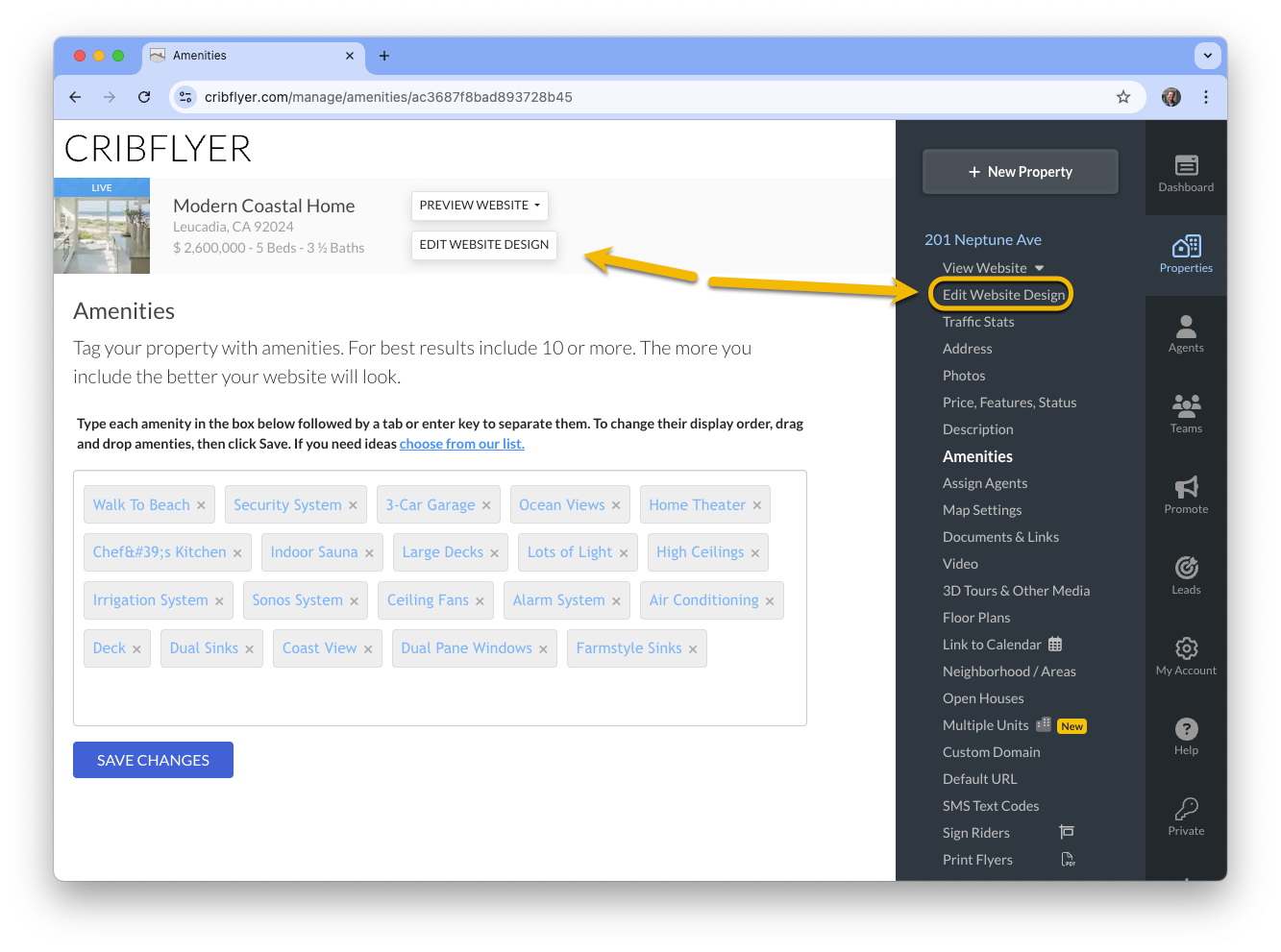Open the Dashboard icon in sidebar
Screen dimensions: 1281x952
1186,165
